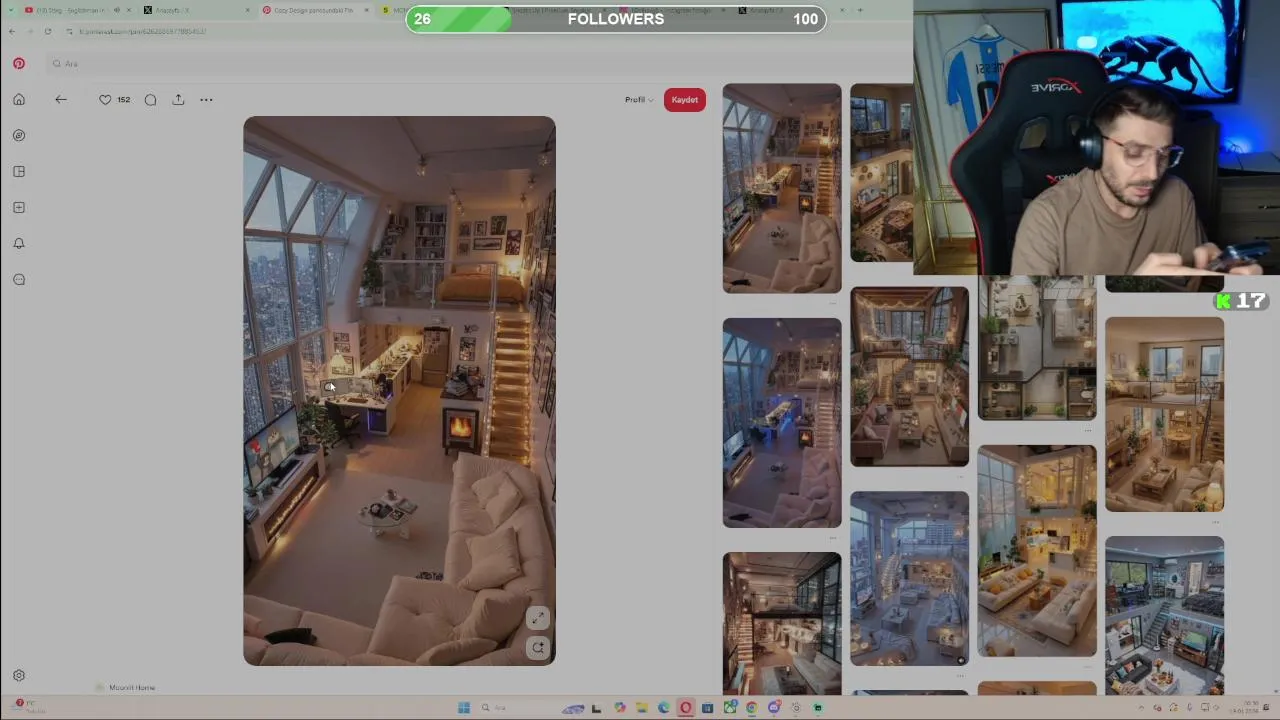This screenshot has width=1280, height=720.
Task: Click the like count 152
Action: pos(124,100)
